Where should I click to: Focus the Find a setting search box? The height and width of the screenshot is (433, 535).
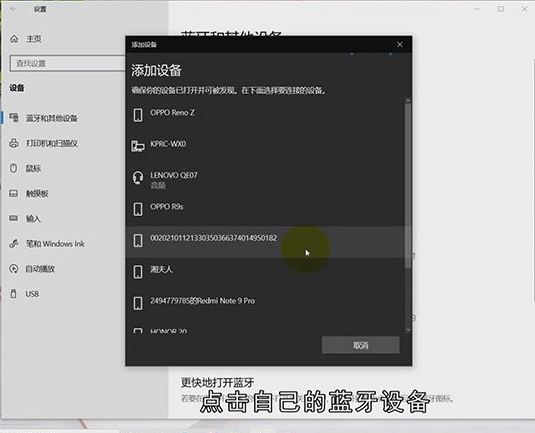(68, 63)
